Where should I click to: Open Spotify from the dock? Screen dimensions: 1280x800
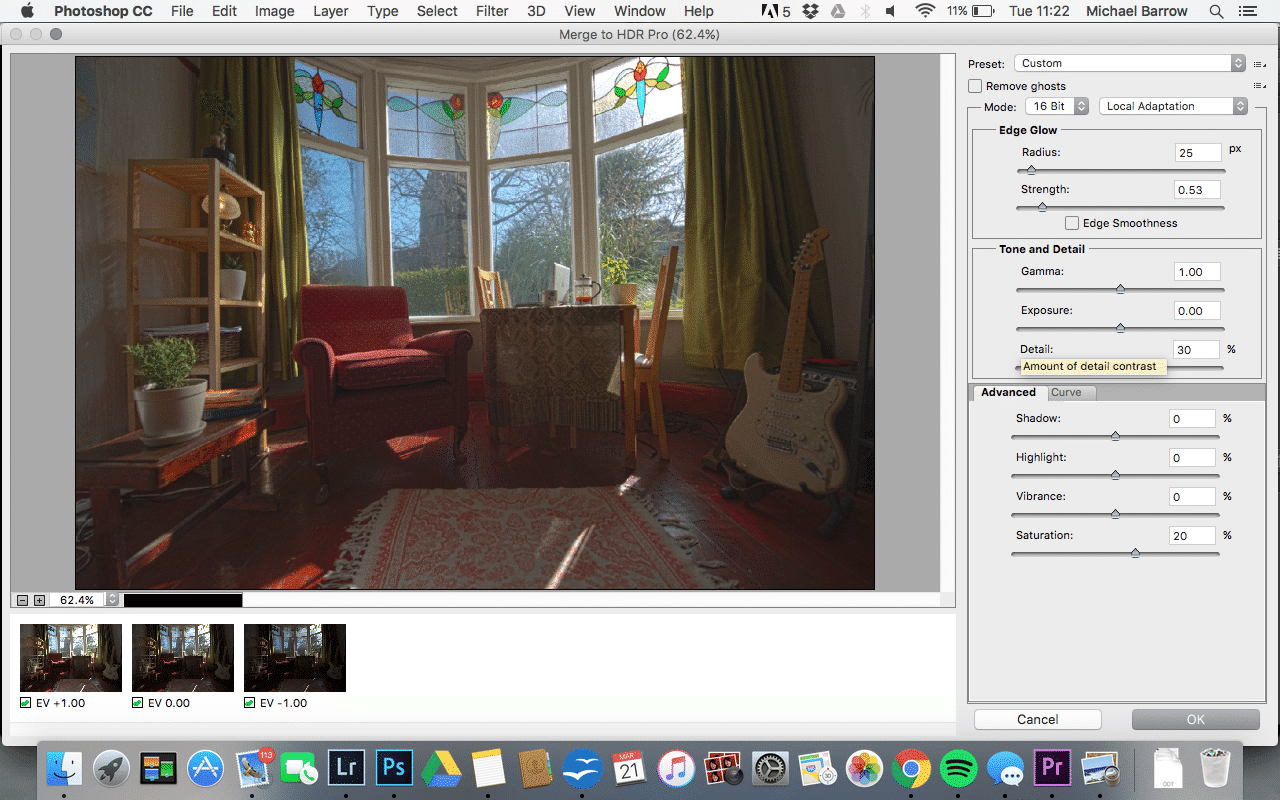point(958,768)
